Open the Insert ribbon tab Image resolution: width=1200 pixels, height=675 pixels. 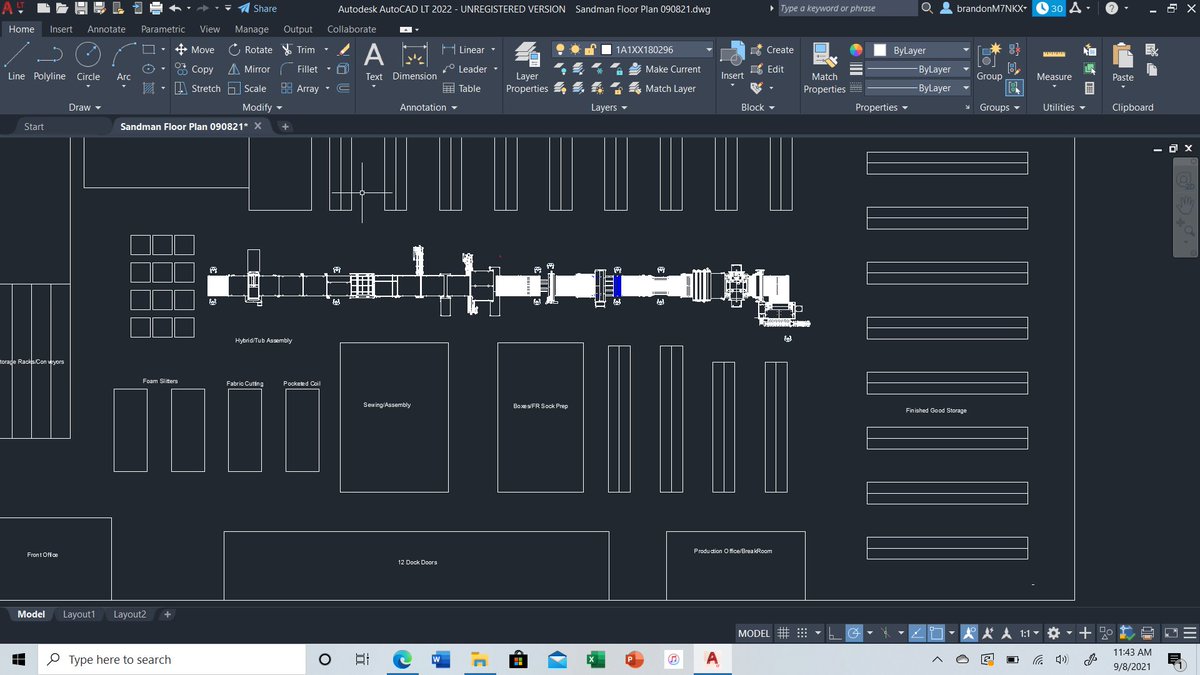(61, 30)
